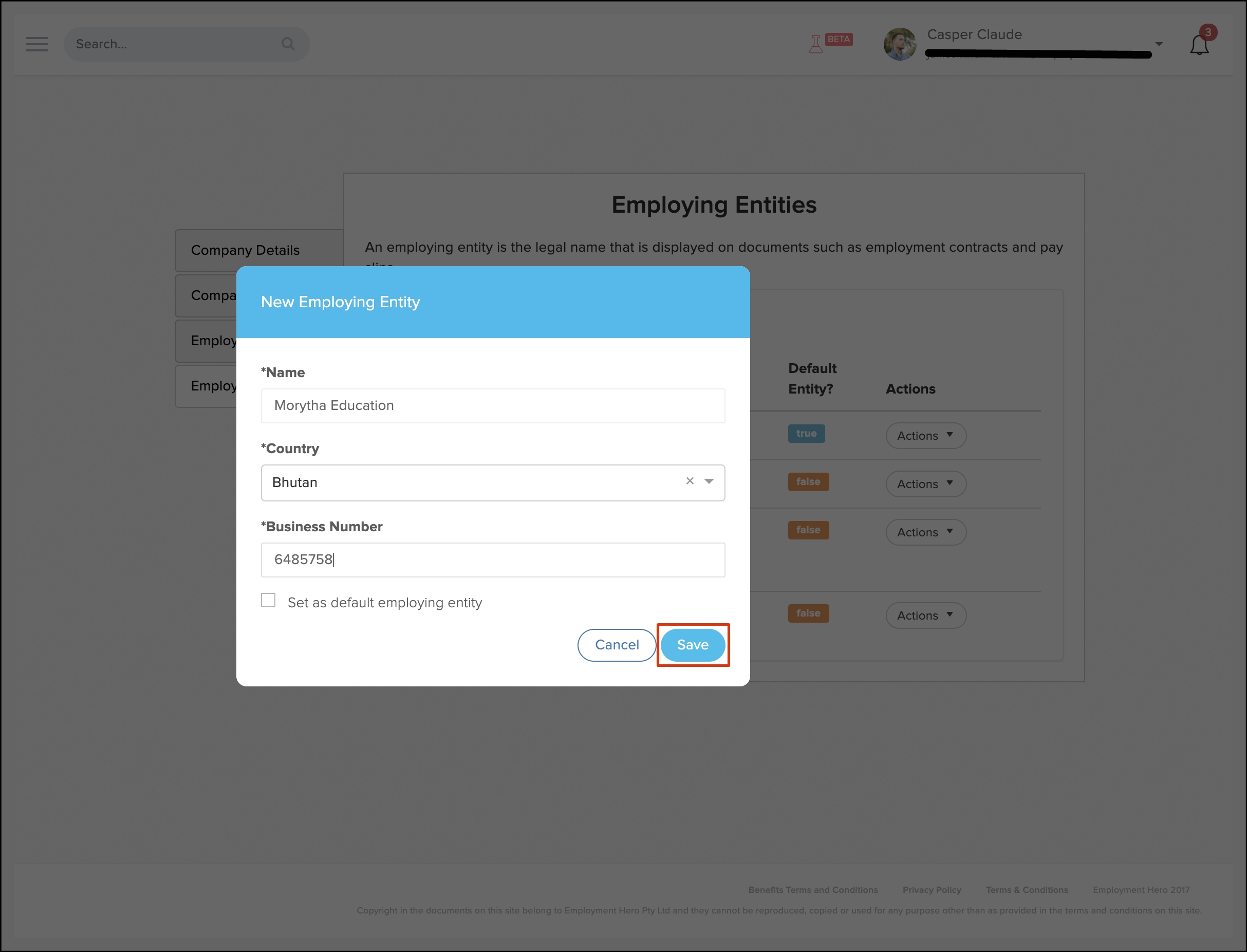Open Actions dropdown in the last table row
The image size is (1247, 952).
coord(925,615)
